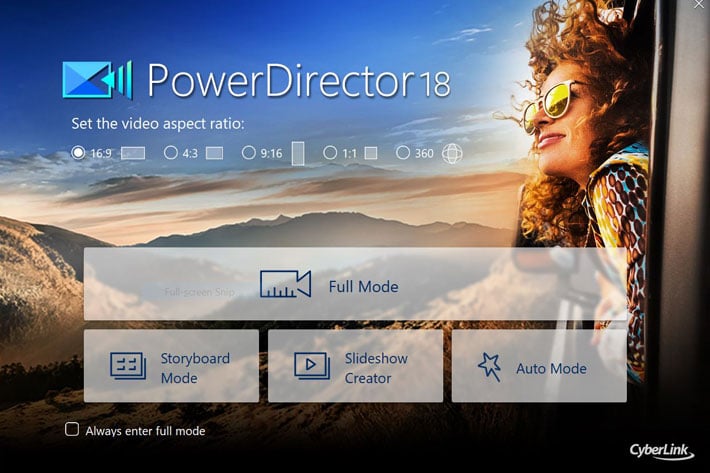
Task: Pick the 9:16 vertical aspect ratio
Action: 249,153
